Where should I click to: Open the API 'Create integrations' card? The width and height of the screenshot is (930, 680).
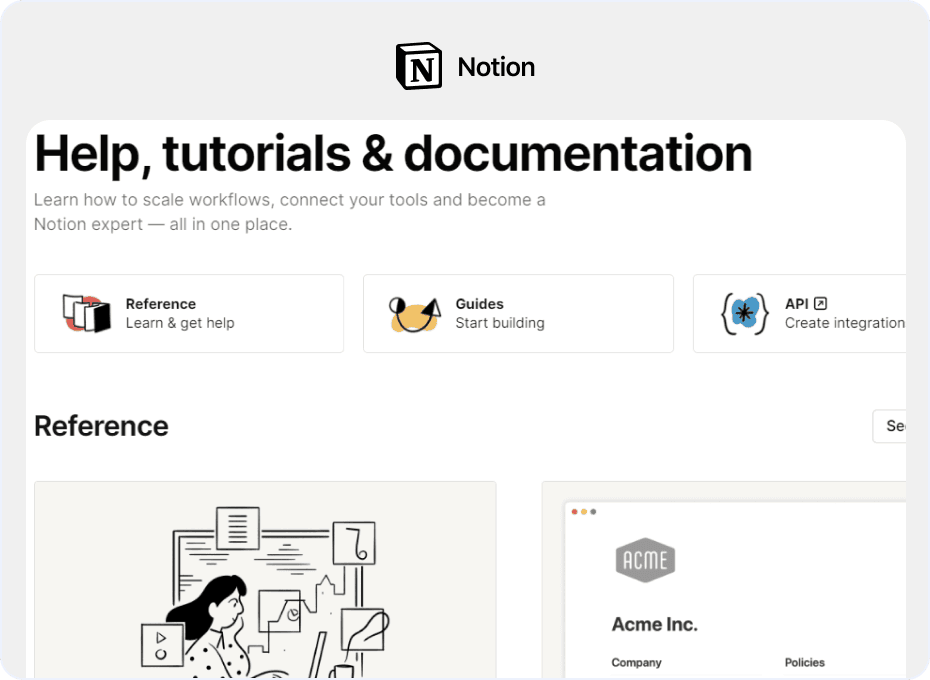[x=800, y=313]
